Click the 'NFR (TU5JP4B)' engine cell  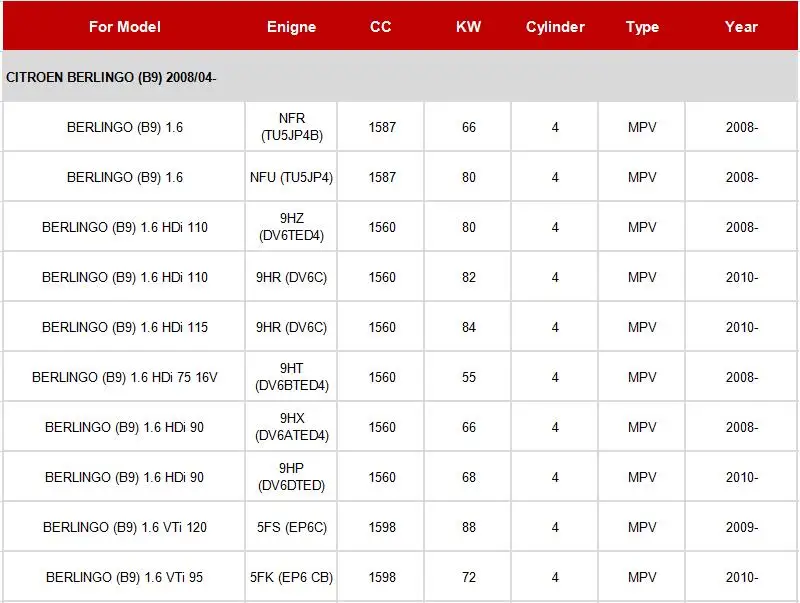coord(291,127)
